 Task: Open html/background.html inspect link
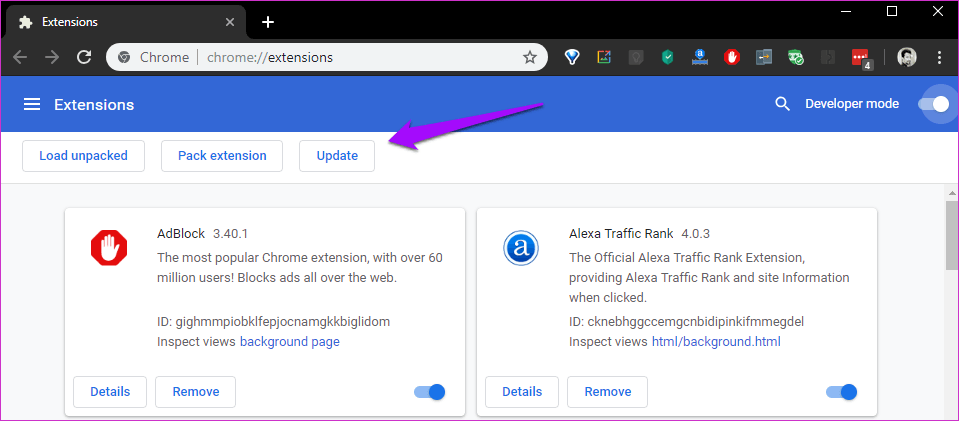click(716, 341)
